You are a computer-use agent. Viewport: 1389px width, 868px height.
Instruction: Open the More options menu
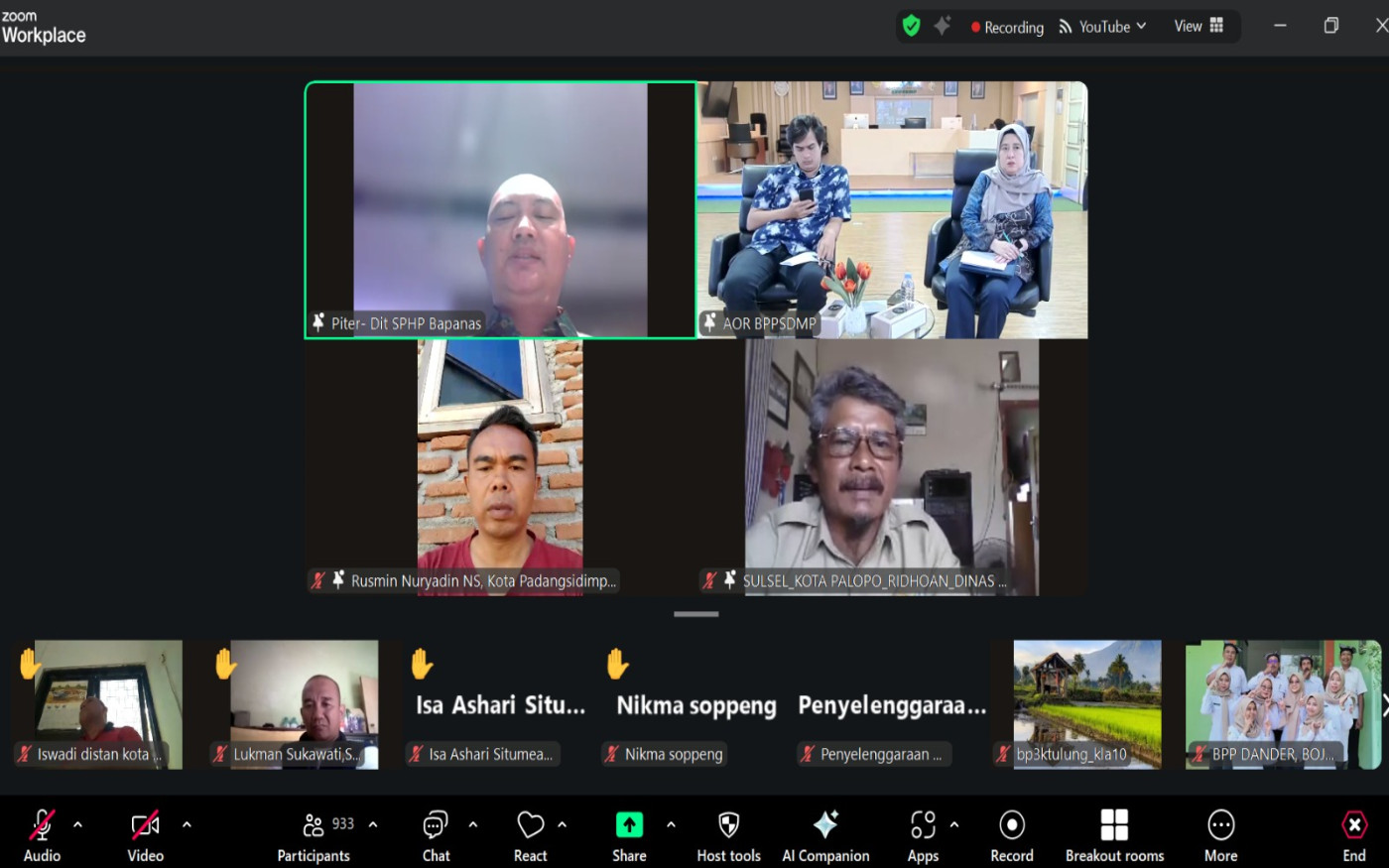[x=1220, y=836]
